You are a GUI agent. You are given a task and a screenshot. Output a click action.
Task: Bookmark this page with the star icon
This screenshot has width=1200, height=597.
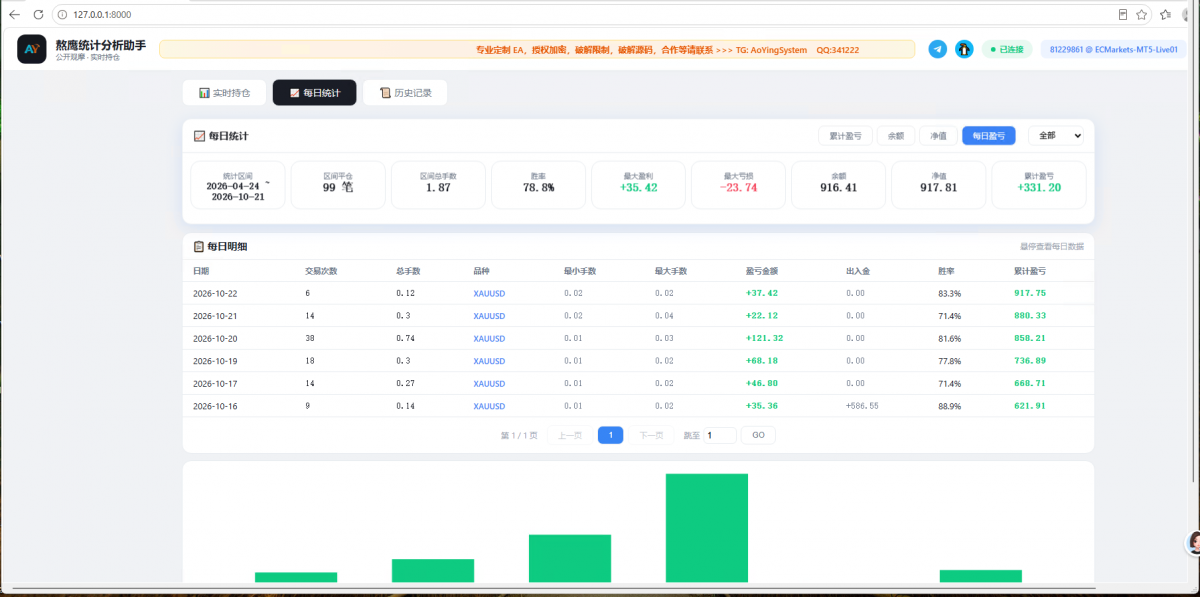click(1141, 15)
